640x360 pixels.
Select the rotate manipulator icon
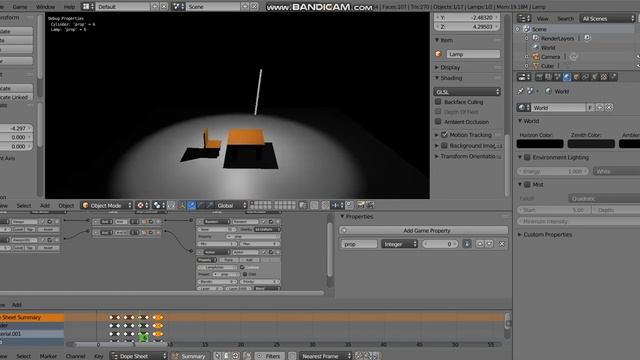[x=200, y=205]
